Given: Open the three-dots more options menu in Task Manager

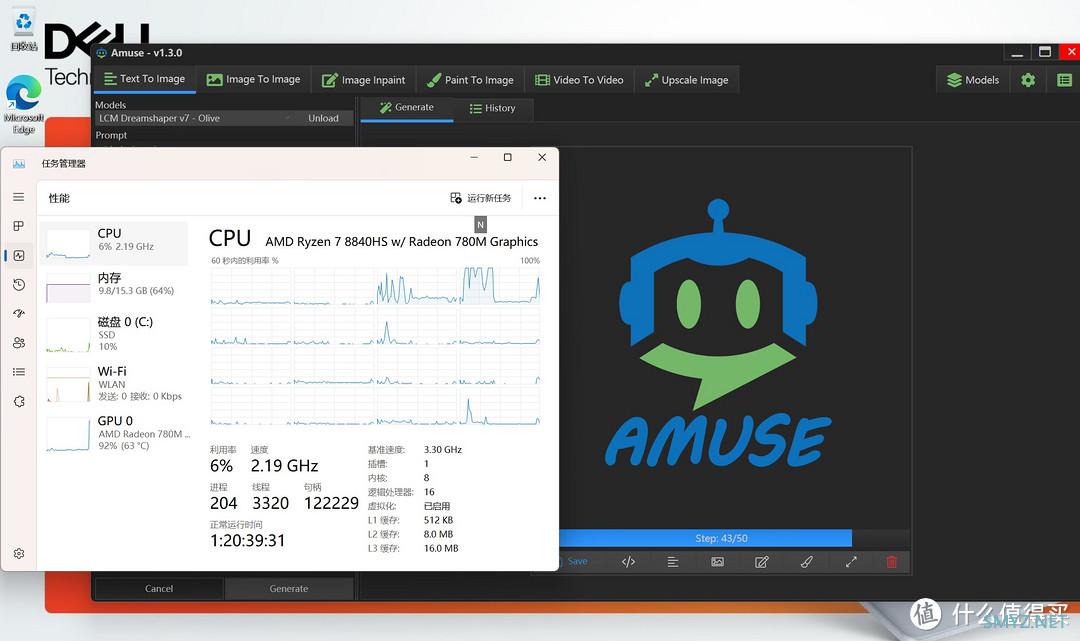Looking at the screenshot, I should pyautogui.click(x=539, y=198).
